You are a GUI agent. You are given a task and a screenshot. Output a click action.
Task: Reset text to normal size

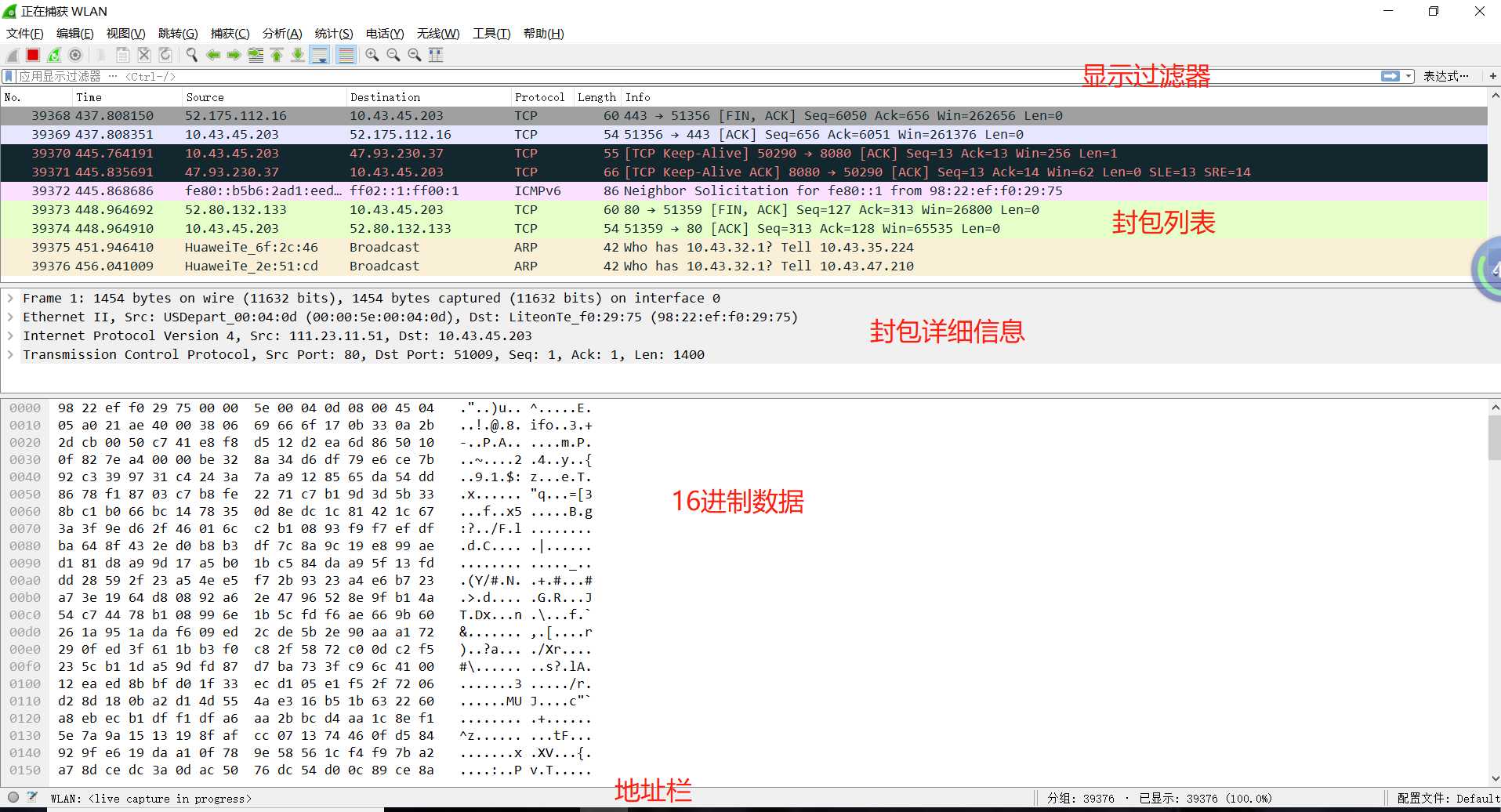(415, 55)
